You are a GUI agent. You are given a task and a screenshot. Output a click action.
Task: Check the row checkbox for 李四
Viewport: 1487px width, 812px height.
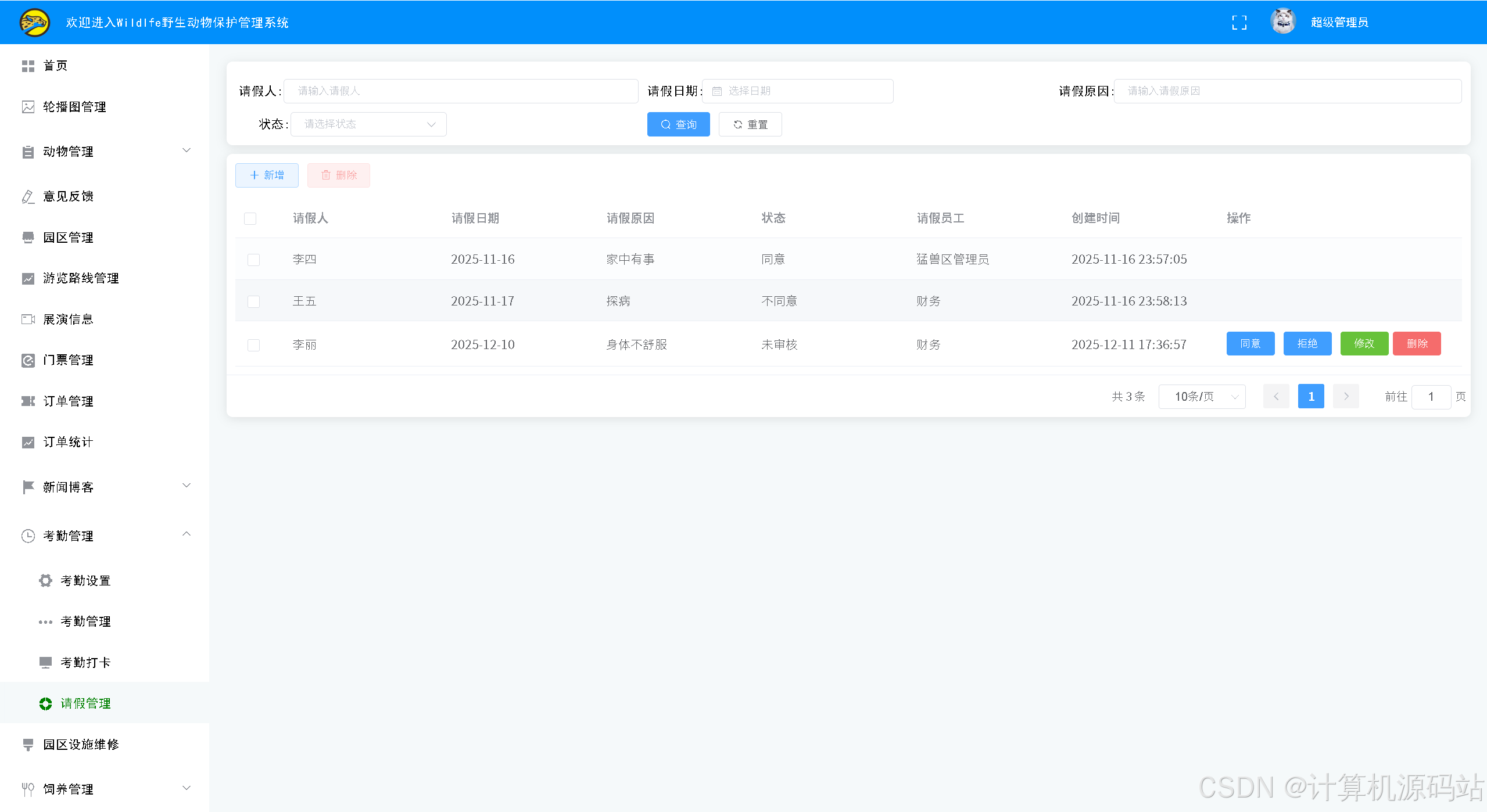[x=253, y=260]
